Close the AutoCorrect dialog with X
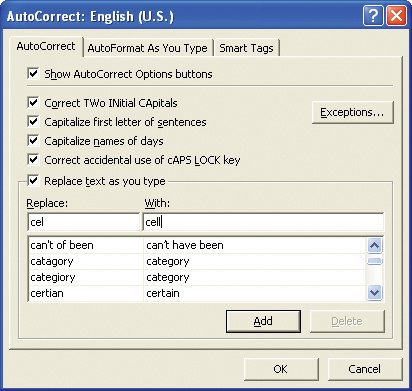 pyautogui.click(x=396, y=16)
